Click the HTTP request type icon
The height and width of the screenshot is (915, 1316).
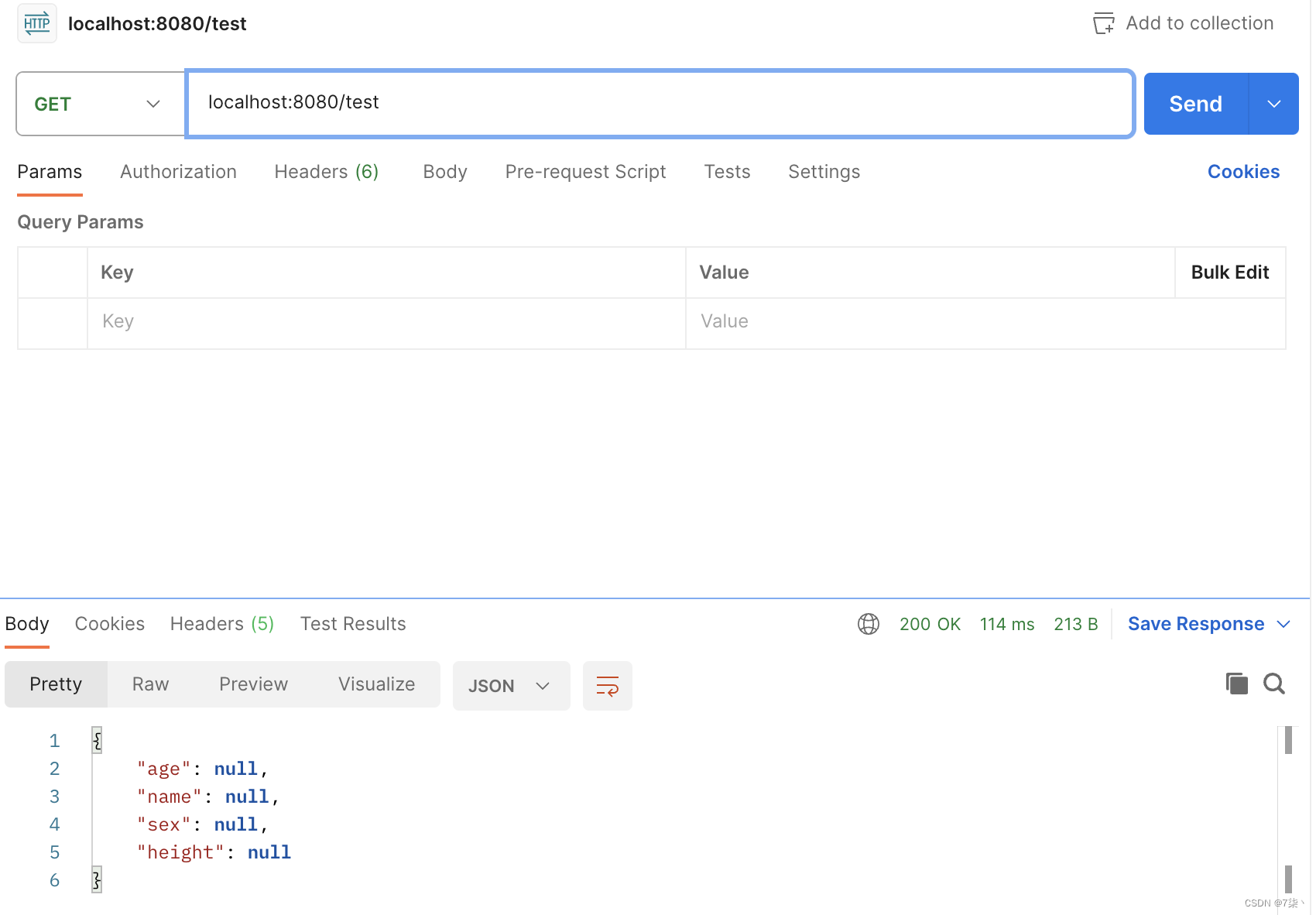tap(37, 23)
